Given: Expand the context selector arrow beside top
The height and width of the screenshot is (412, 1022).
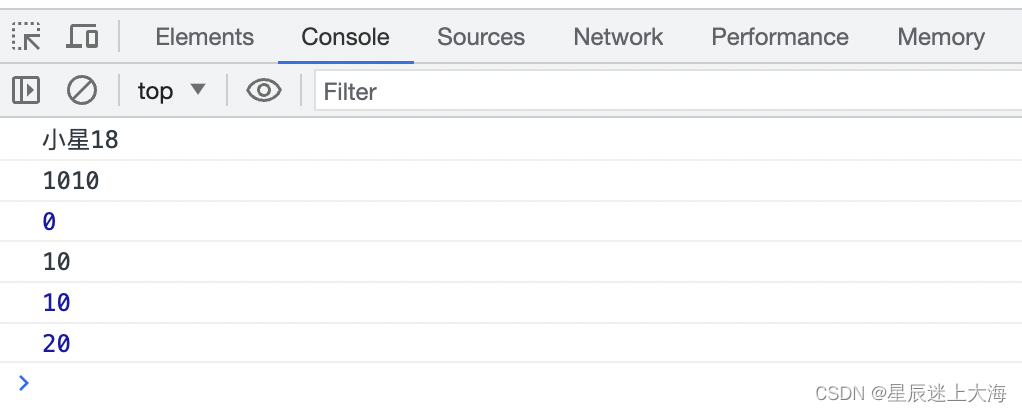Looking at the screenshot, I should click(197, 89).
